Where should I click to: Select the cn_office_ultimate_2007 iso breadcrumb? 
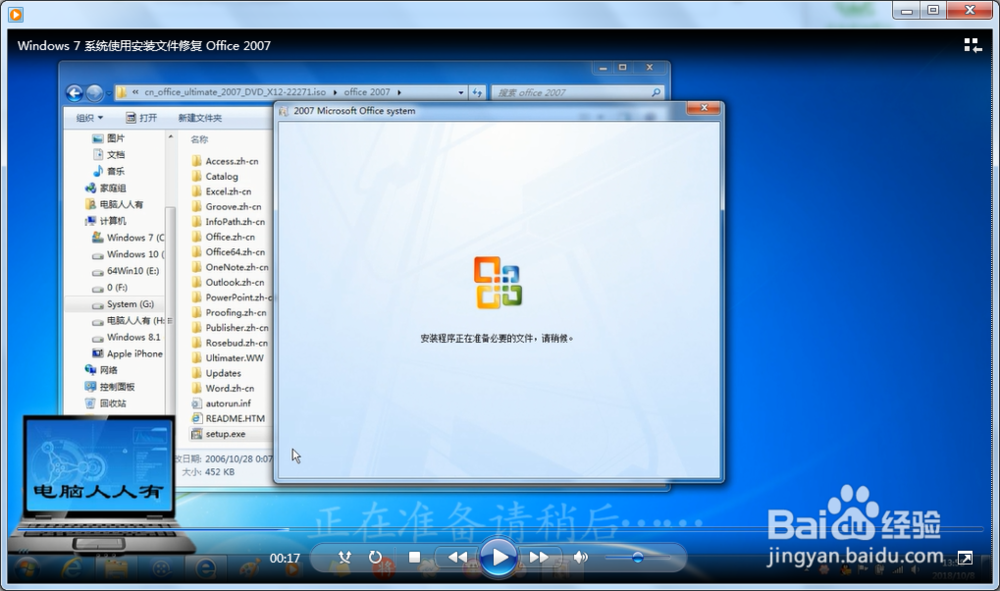tap(235, 92)
